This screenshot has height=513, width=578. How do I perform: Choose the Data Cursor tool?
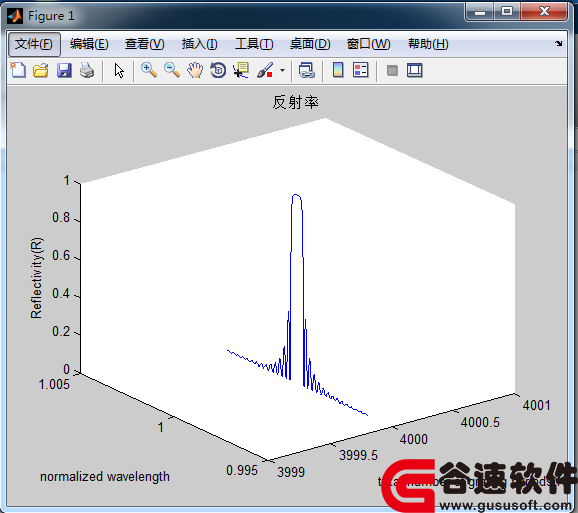241,70
